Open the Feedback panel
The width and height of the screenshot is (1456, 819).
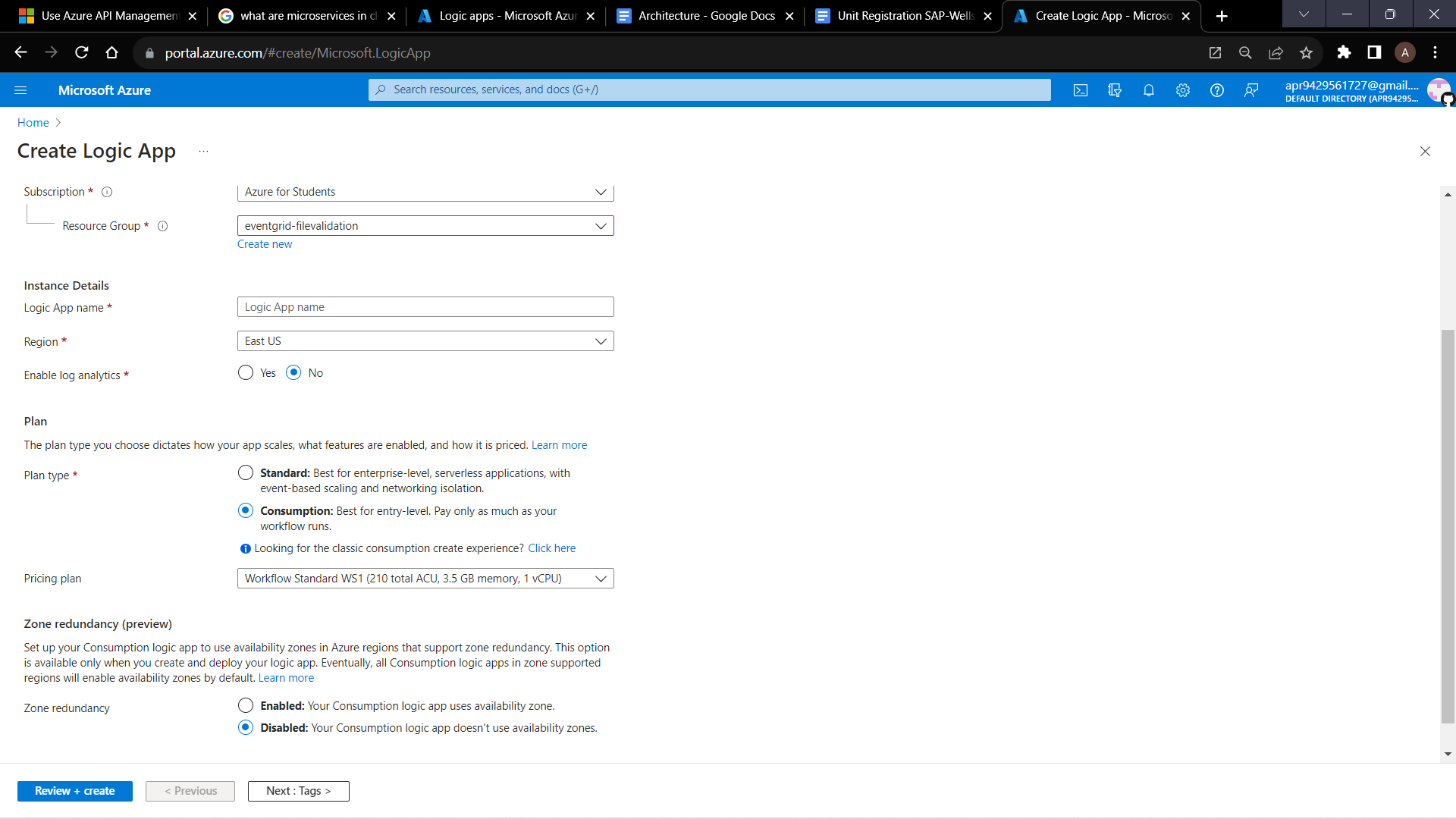point(1251,89)
